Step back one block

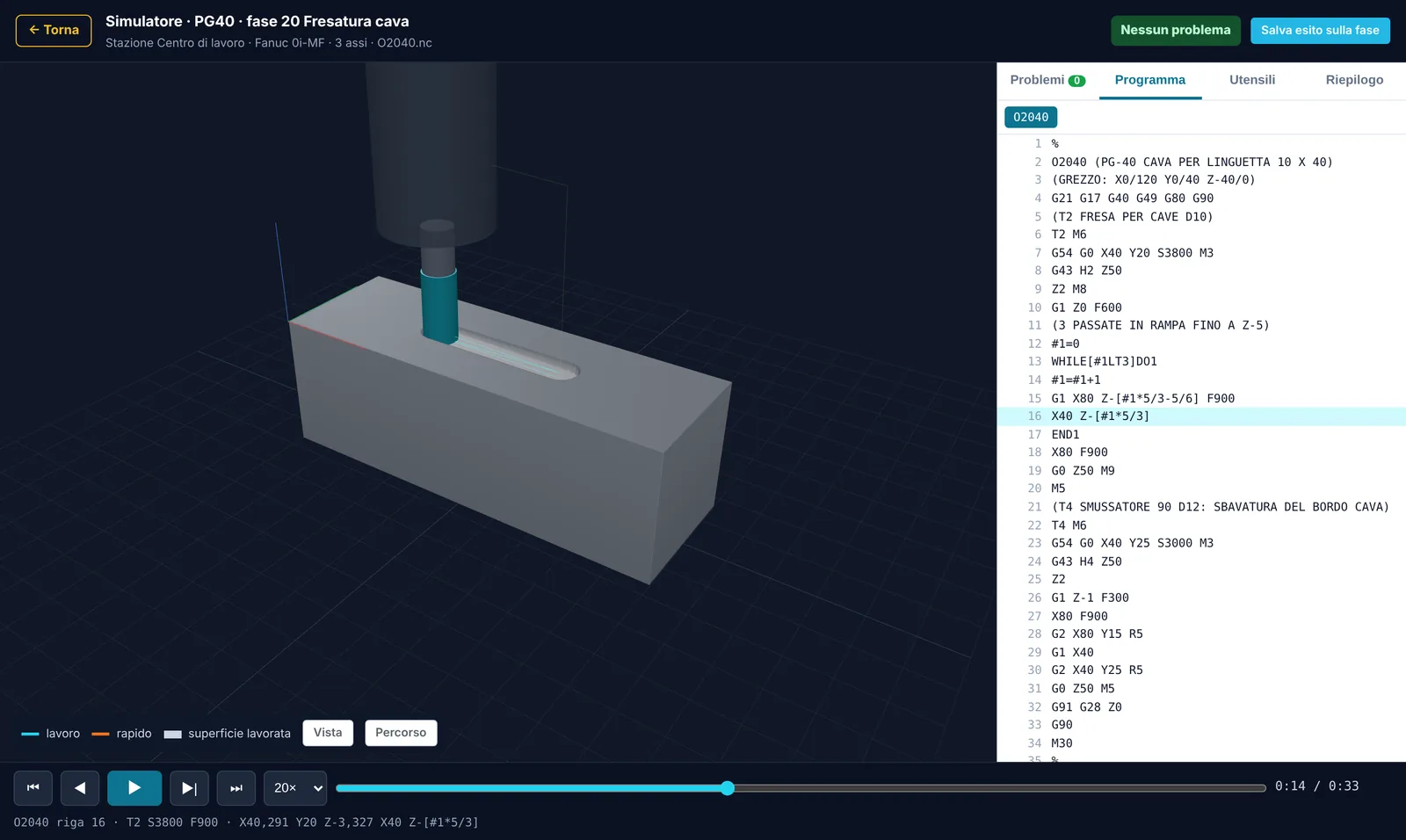coord(80,788)
